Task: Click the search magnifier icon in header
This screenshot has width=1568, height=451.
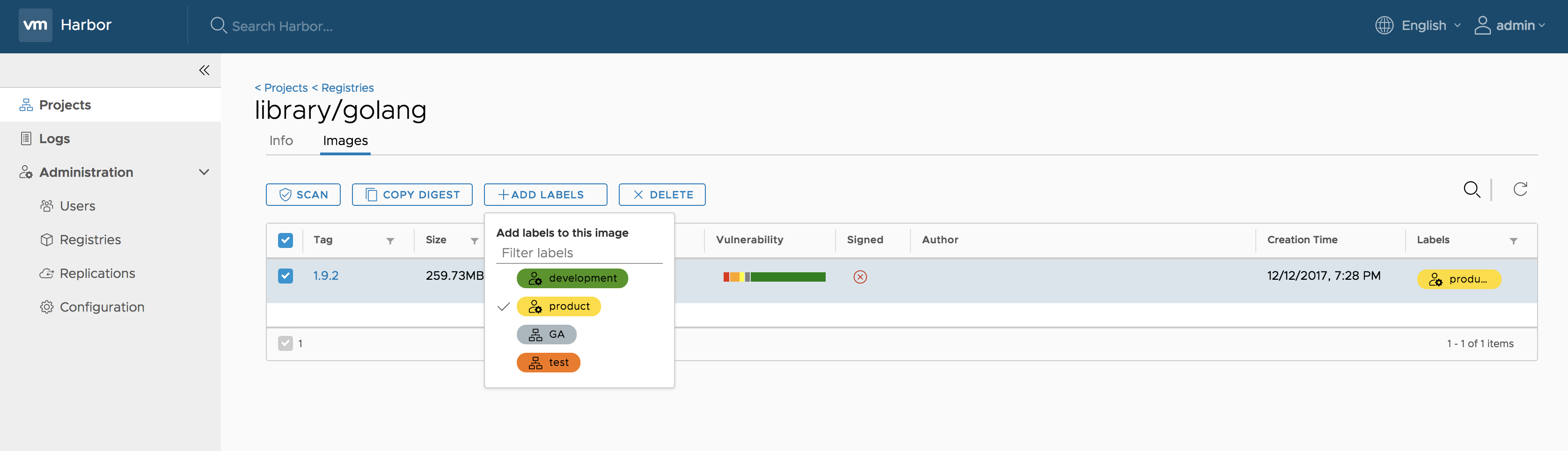Action: (x=218, y=25)
